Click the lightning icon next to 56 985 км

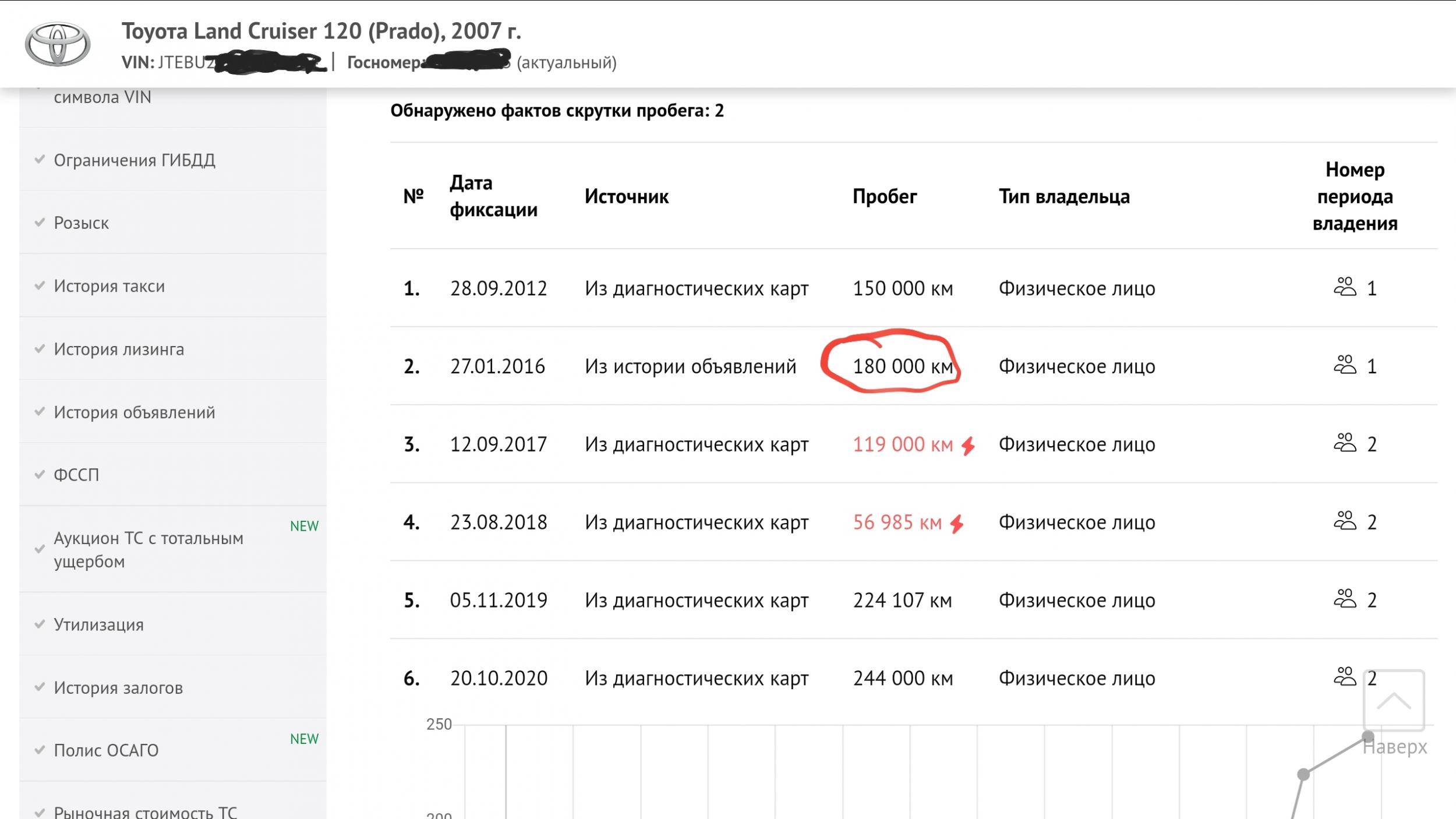[956, 524]
